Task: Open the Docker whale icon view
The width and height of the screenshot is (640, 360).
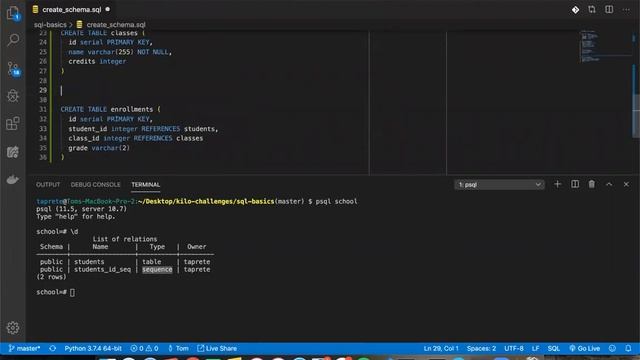Action: [x=13, y=179]
